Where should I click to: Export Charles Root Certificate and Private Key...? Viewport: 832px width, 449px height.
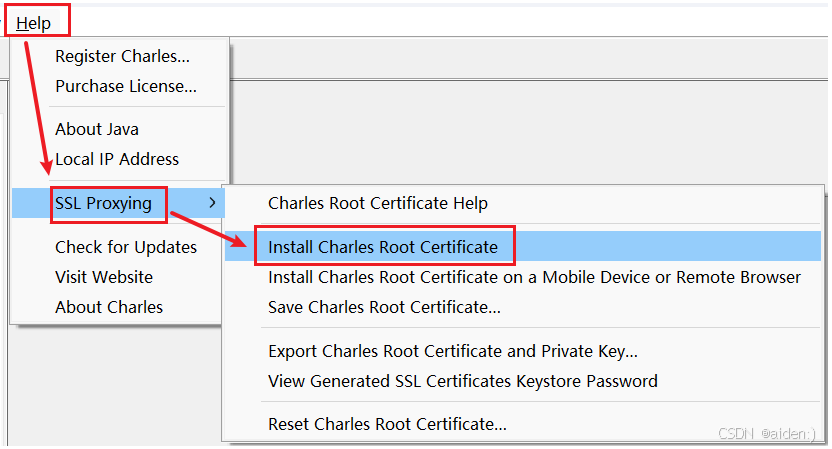(453, 351)
